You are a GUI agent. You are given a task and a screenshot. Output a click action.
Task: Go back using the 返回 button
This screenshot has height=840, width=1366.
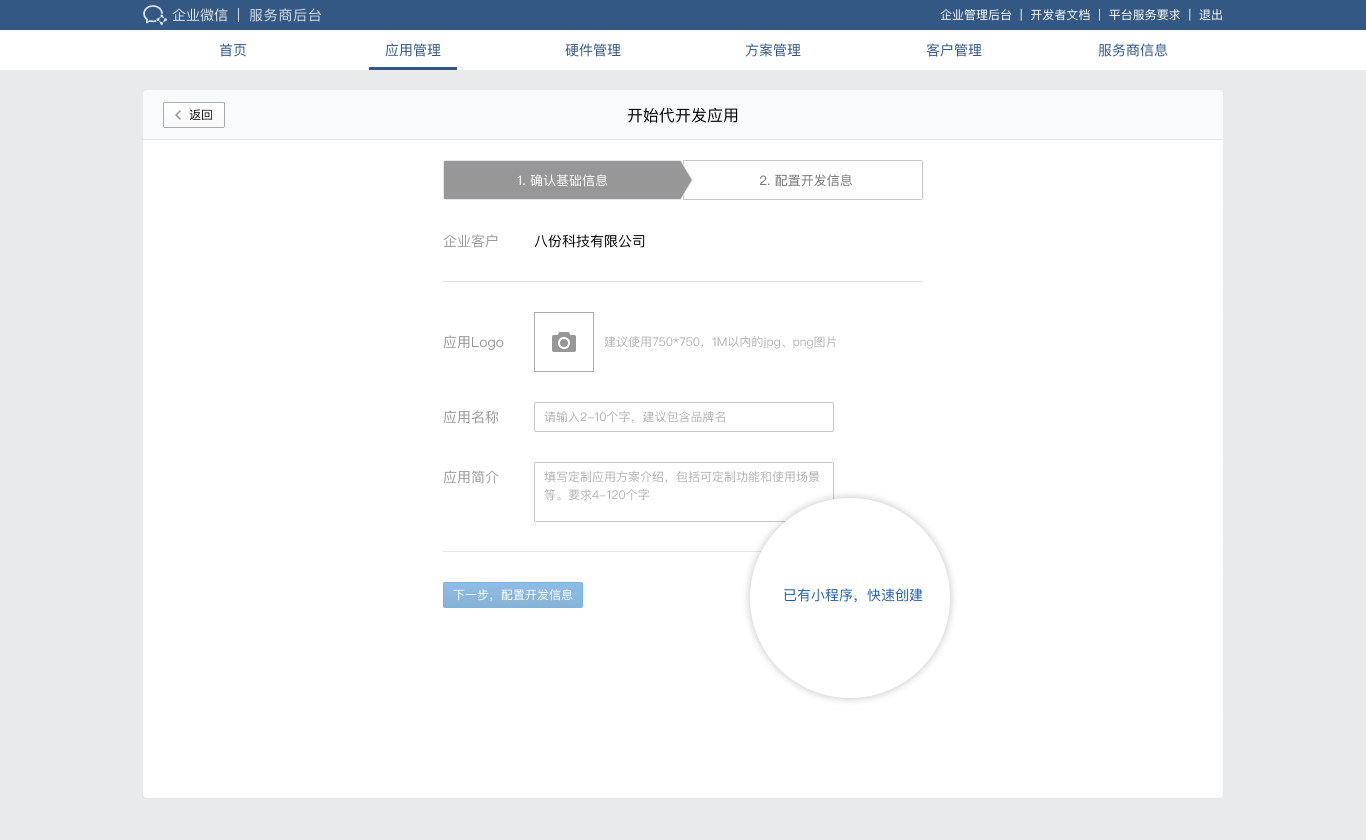(194, 115)
